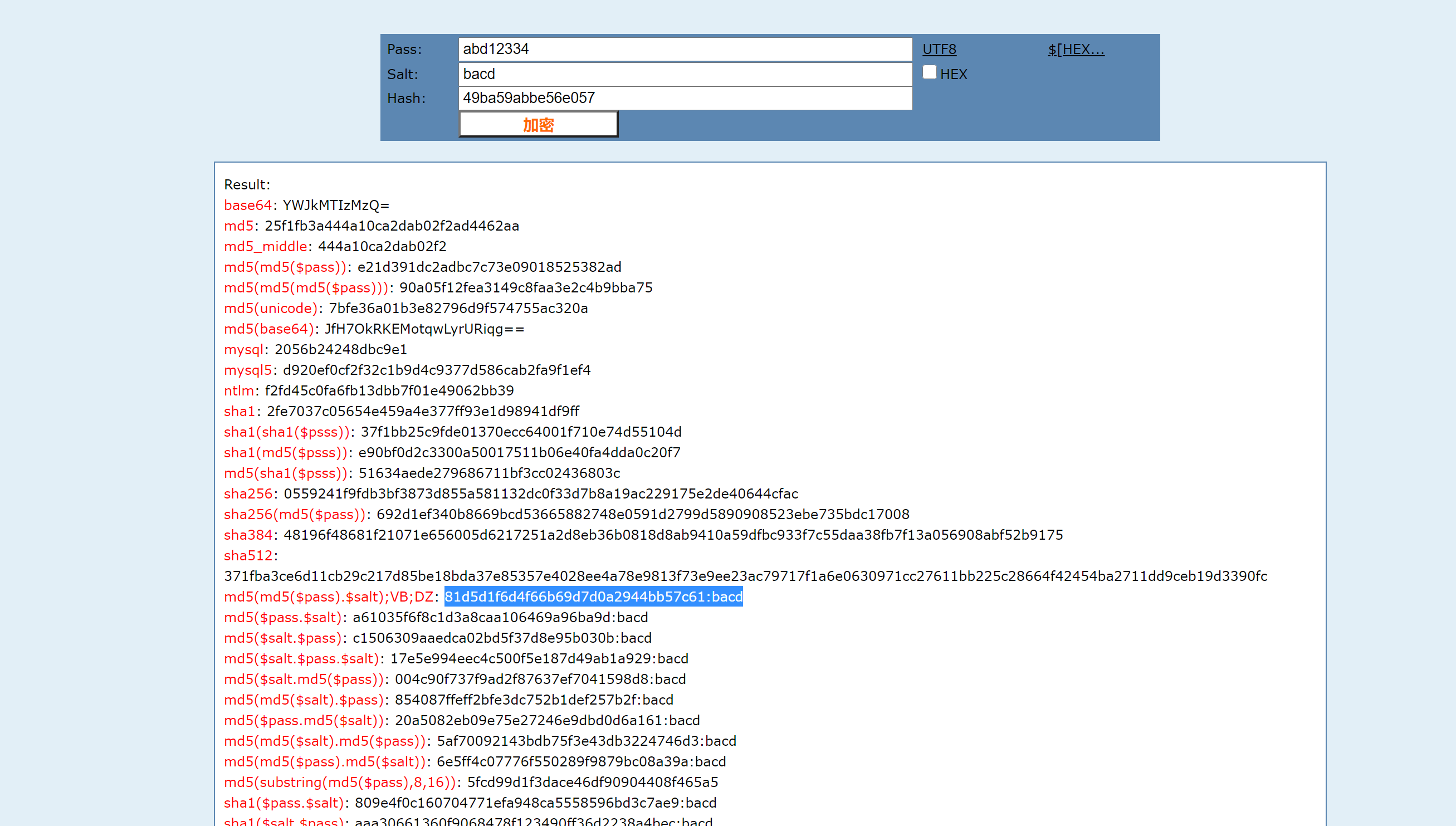Click the md5_middle result label

266,246
